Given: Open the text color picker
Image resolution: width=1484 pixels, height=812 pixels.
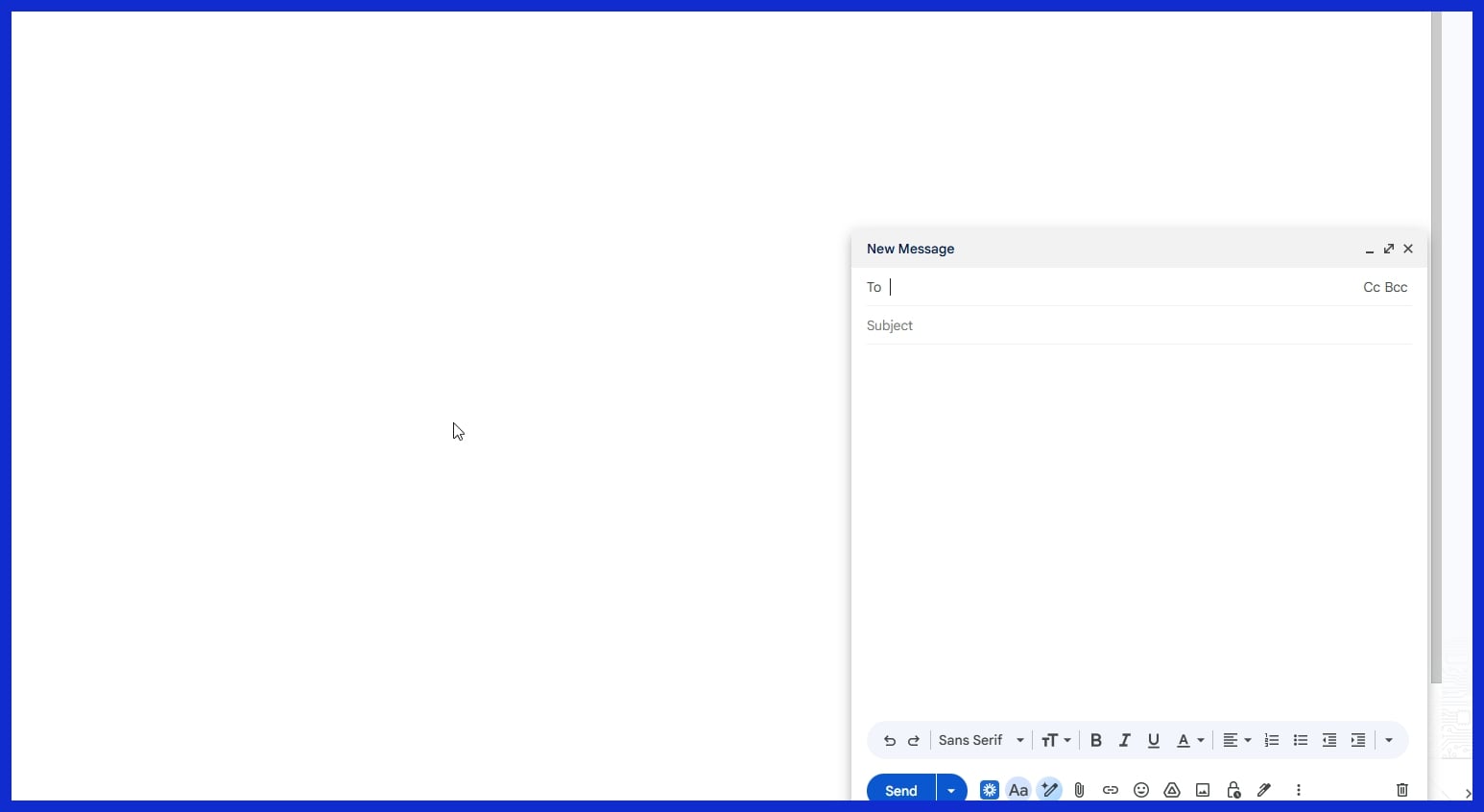Looking at the screenshot, I should pos(1190,740).
